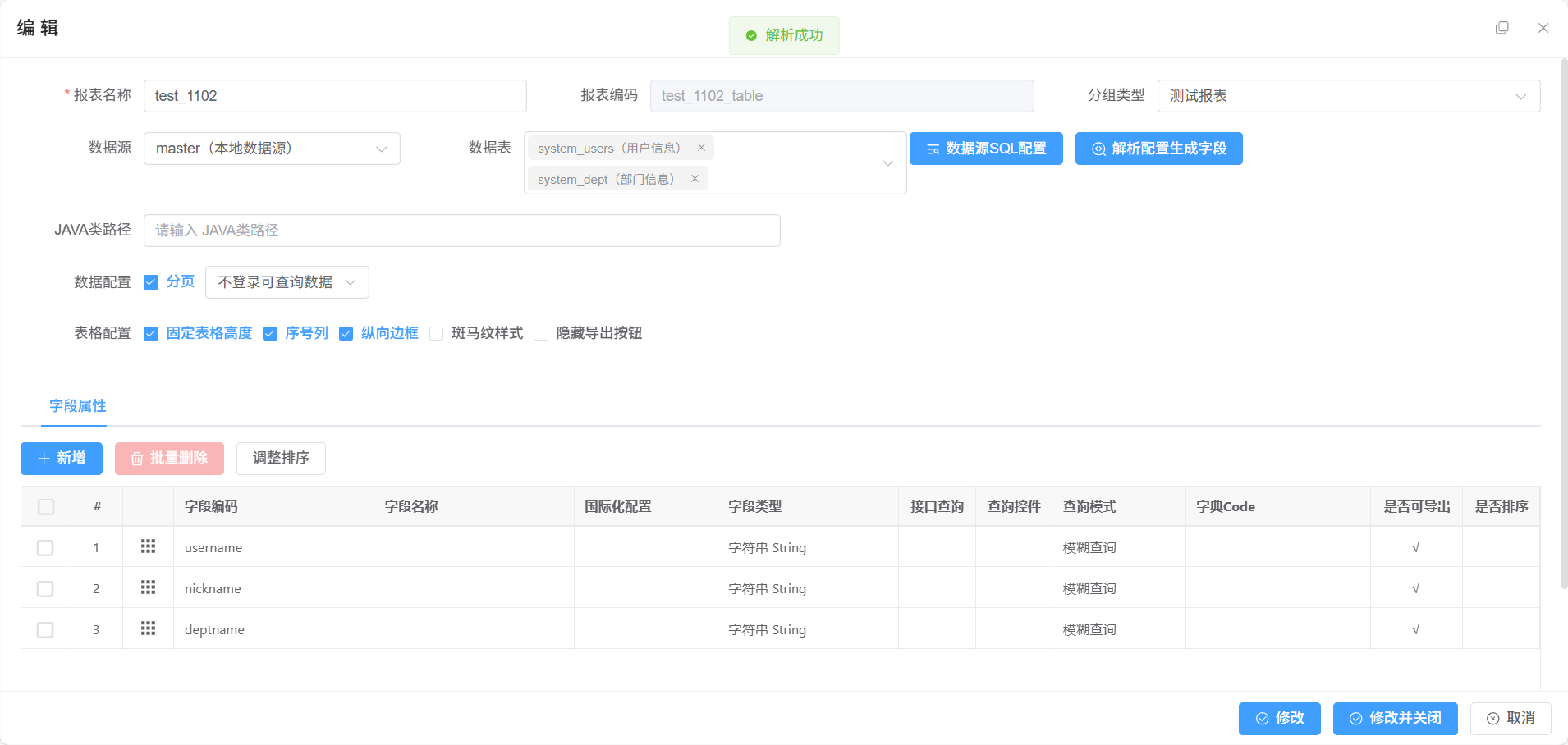The width and height of the screenshot is (1568, 745).
Task: Click the drag handle icon for username row
Action: pos(148,546)
